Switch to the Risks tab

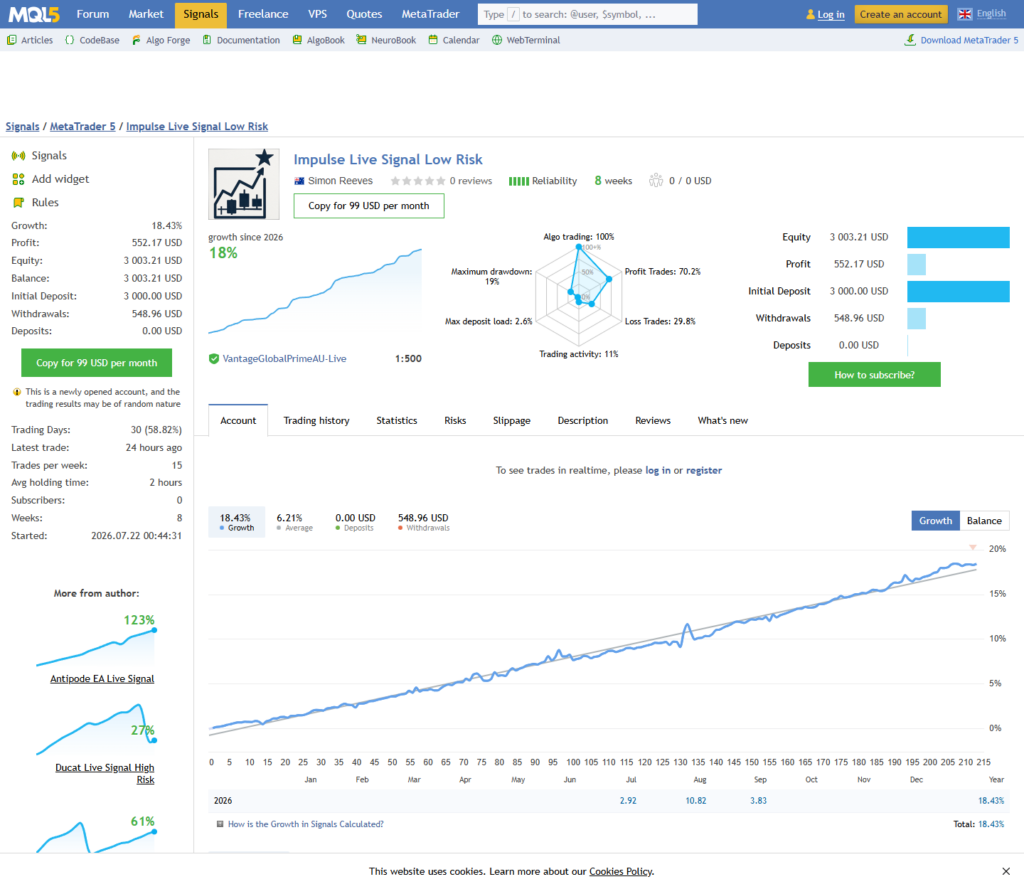click(x=455, y=421)
